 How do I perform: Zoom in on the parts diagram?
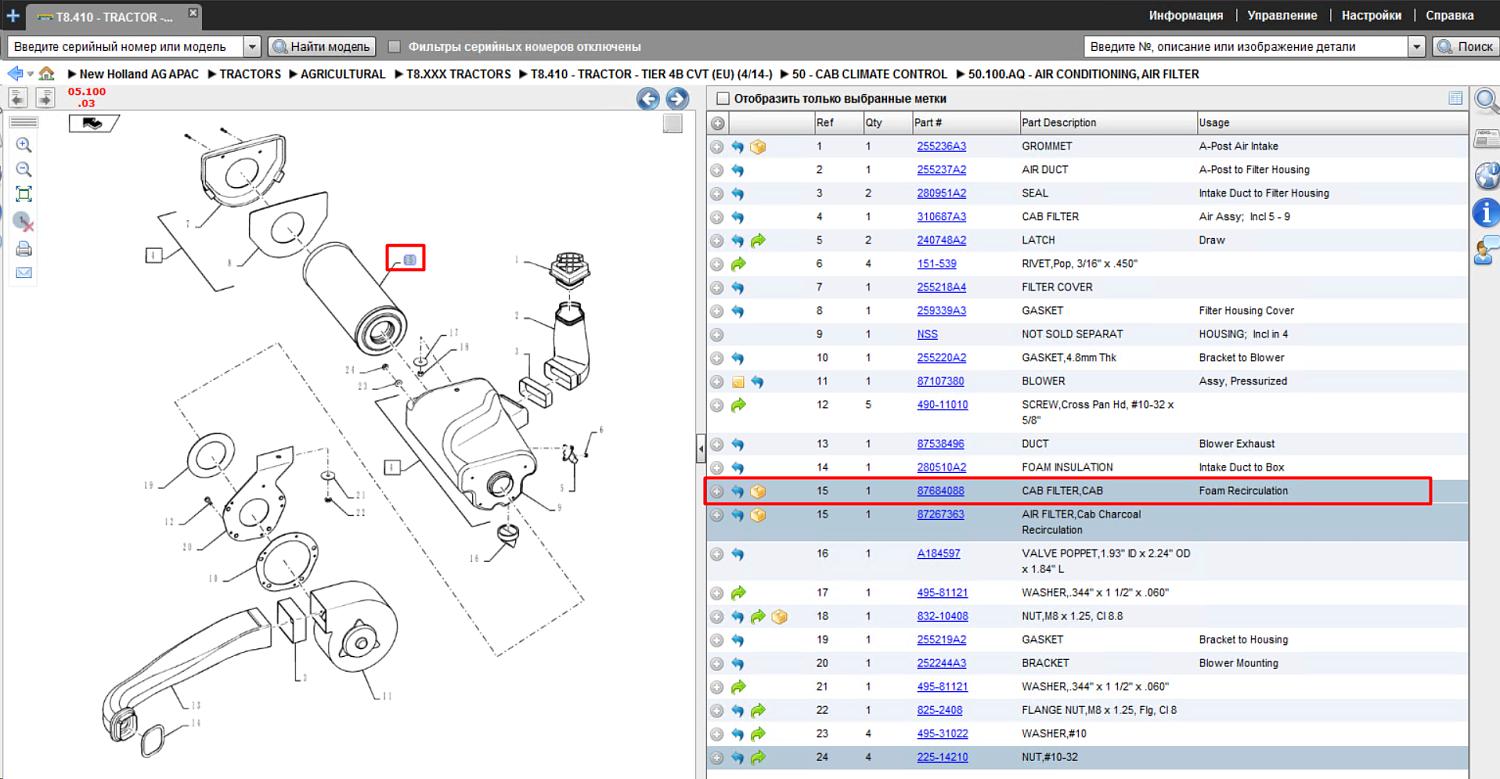click(x=24, y=146)
